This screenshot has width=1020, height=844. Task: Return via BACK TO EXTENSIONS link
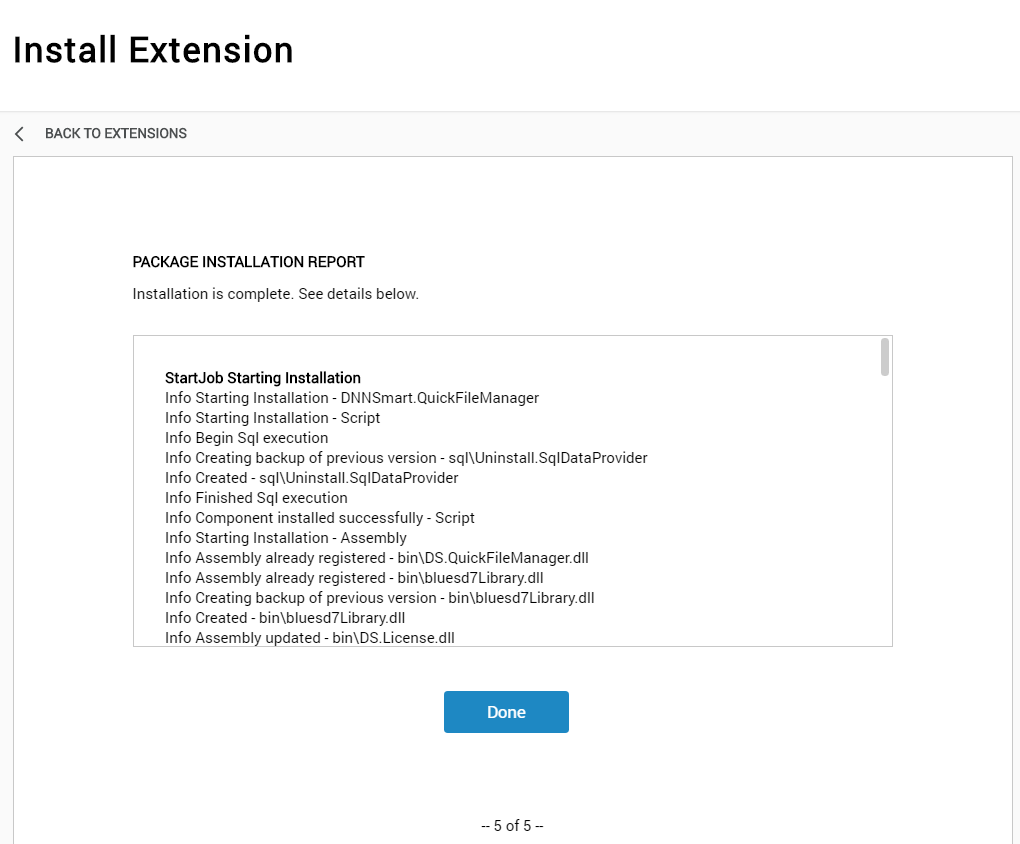tap(116, 133)
